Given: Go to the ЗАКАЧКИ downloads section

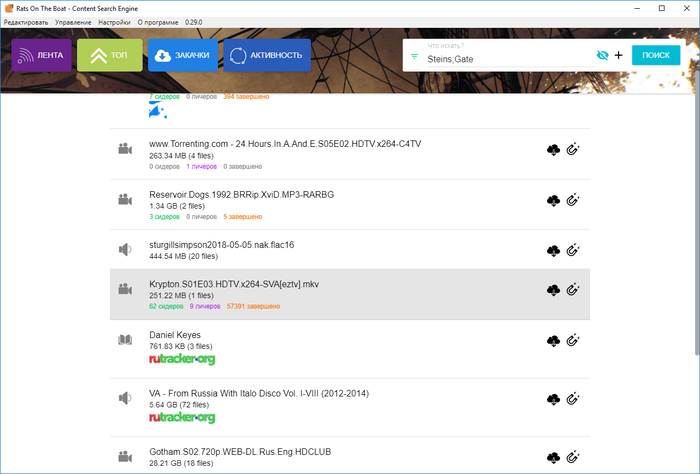Looking at the screenshot, I should tap(182, 56).
